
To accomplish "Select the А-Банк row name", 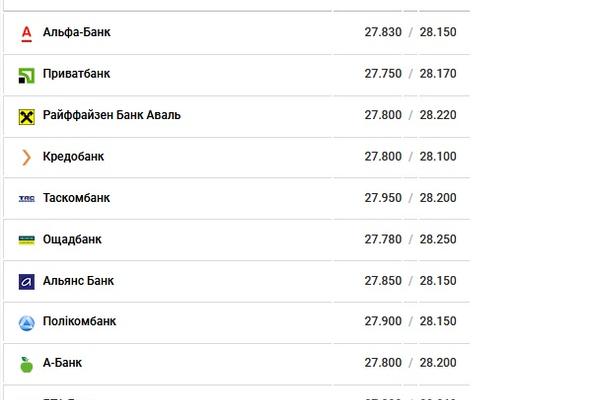I will click(x=62, y=362).
